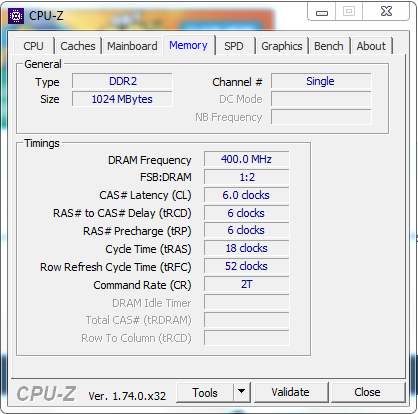Show the About tab
Viewport: 418px width, 414px height.
(x=371, y=46)
